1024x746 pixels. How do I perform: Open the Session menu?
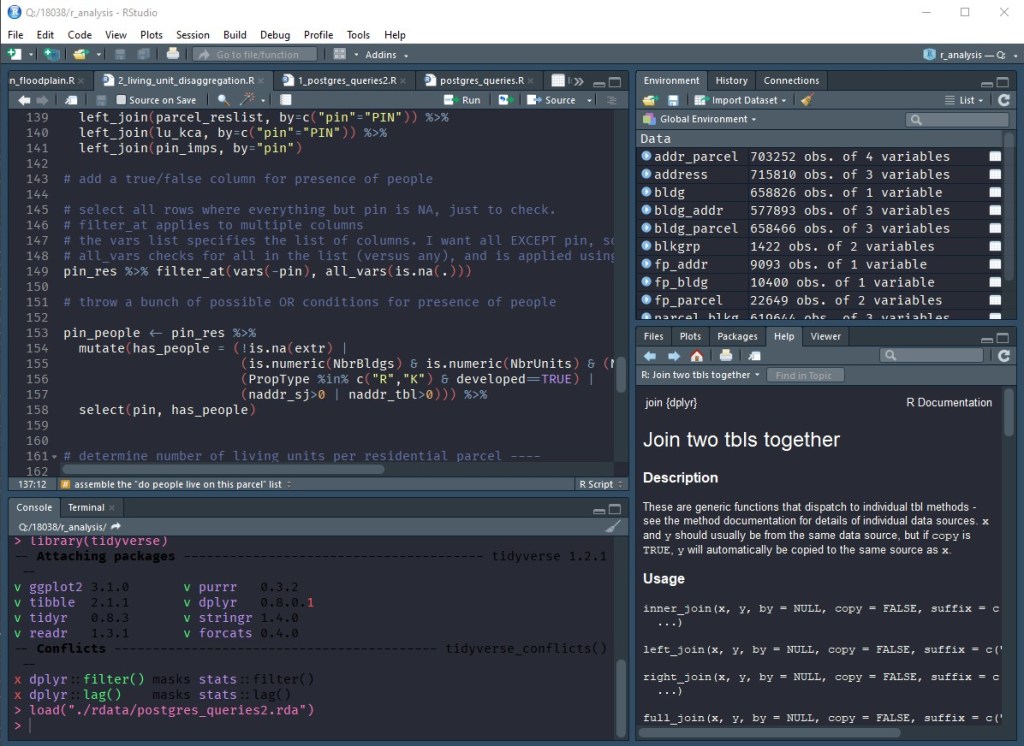tap(193, 35)
